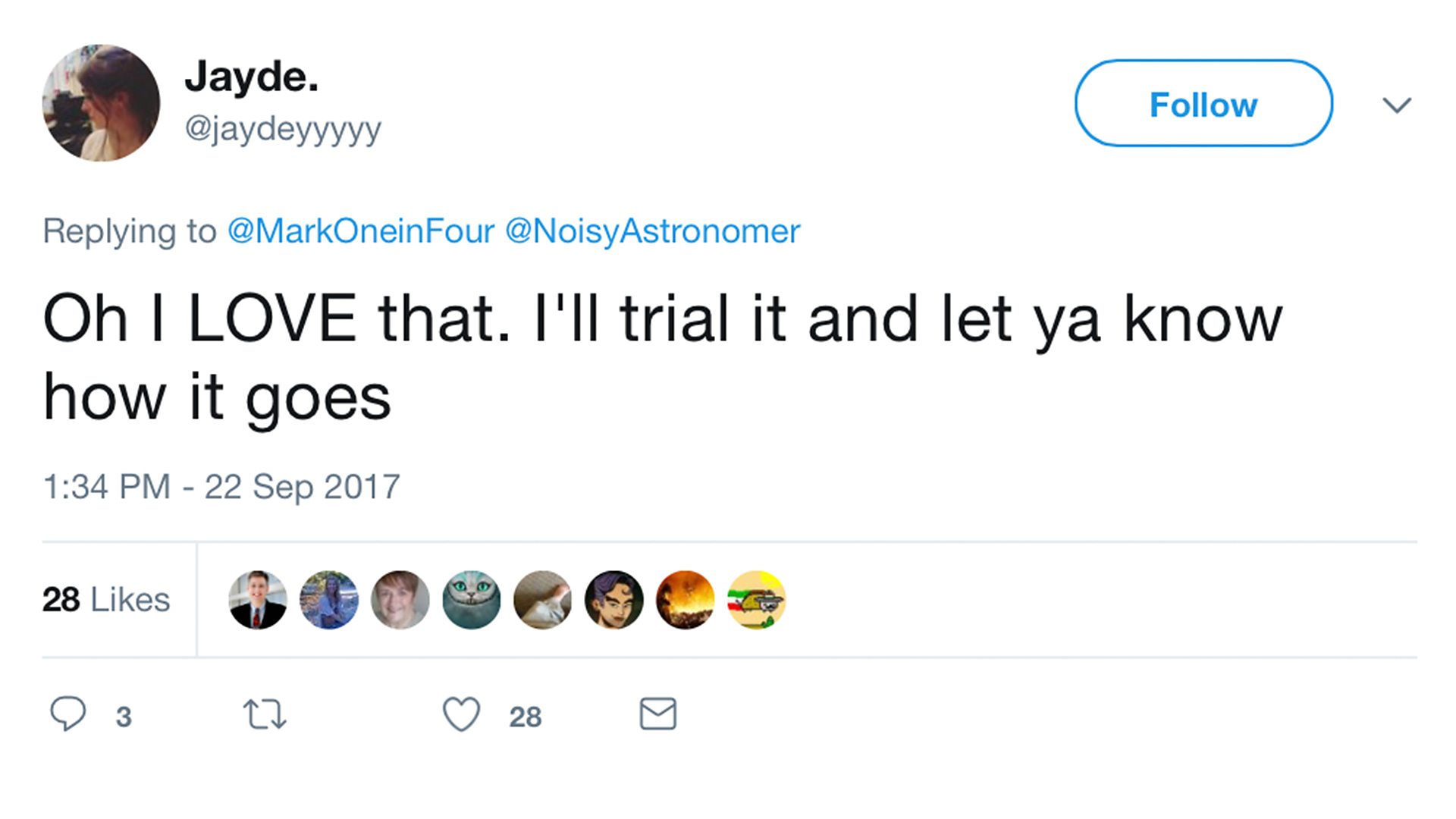Click the Jayde. display name

251,77
